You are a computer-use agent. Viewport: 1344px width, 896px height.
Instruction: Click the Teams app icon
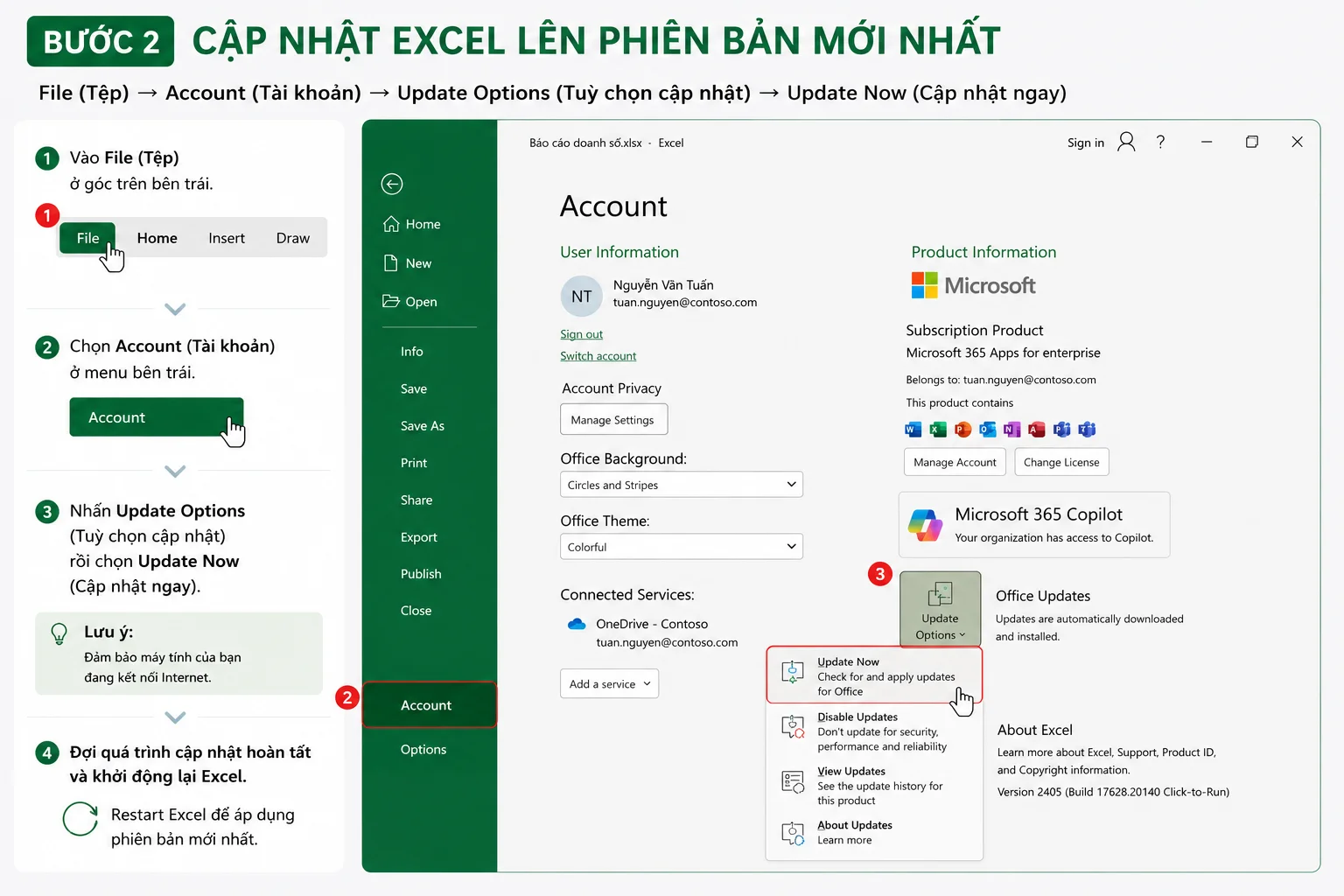[1088, 429]
